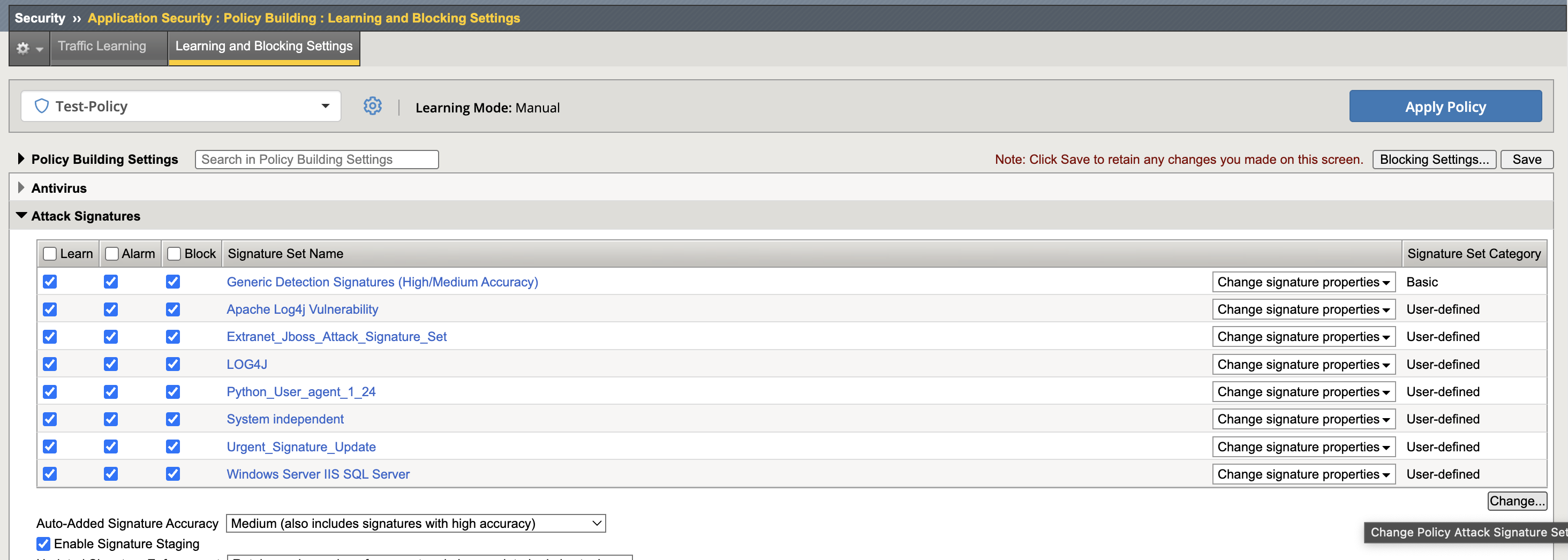The width and height of the screenshot is (1568, 560).
Task: Open Change signature properties for Python_User_agent_1_24
Action: (x=1303, y=391)
